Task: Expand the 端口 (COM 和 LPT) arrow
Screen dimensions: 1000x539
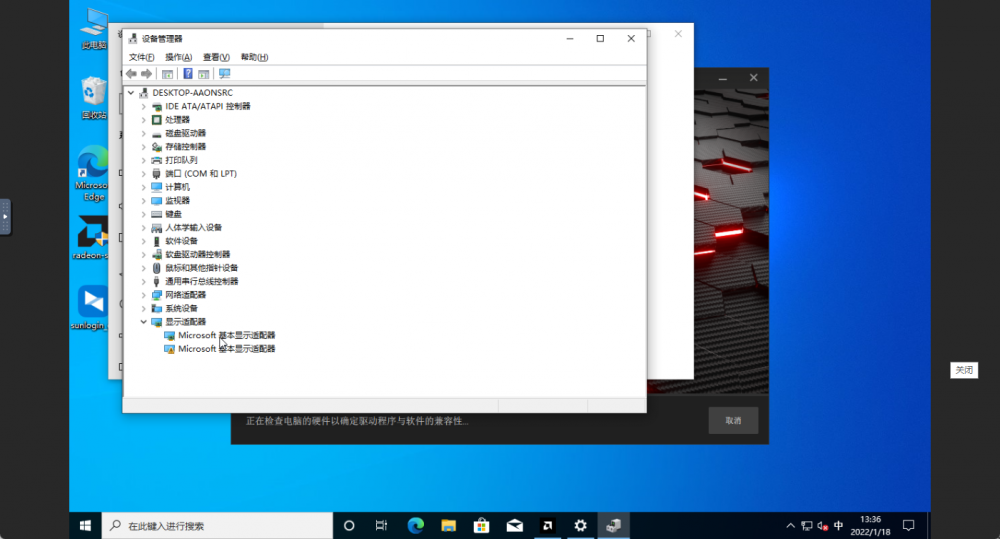Action: pyautogui.click(x=143, y=174)
